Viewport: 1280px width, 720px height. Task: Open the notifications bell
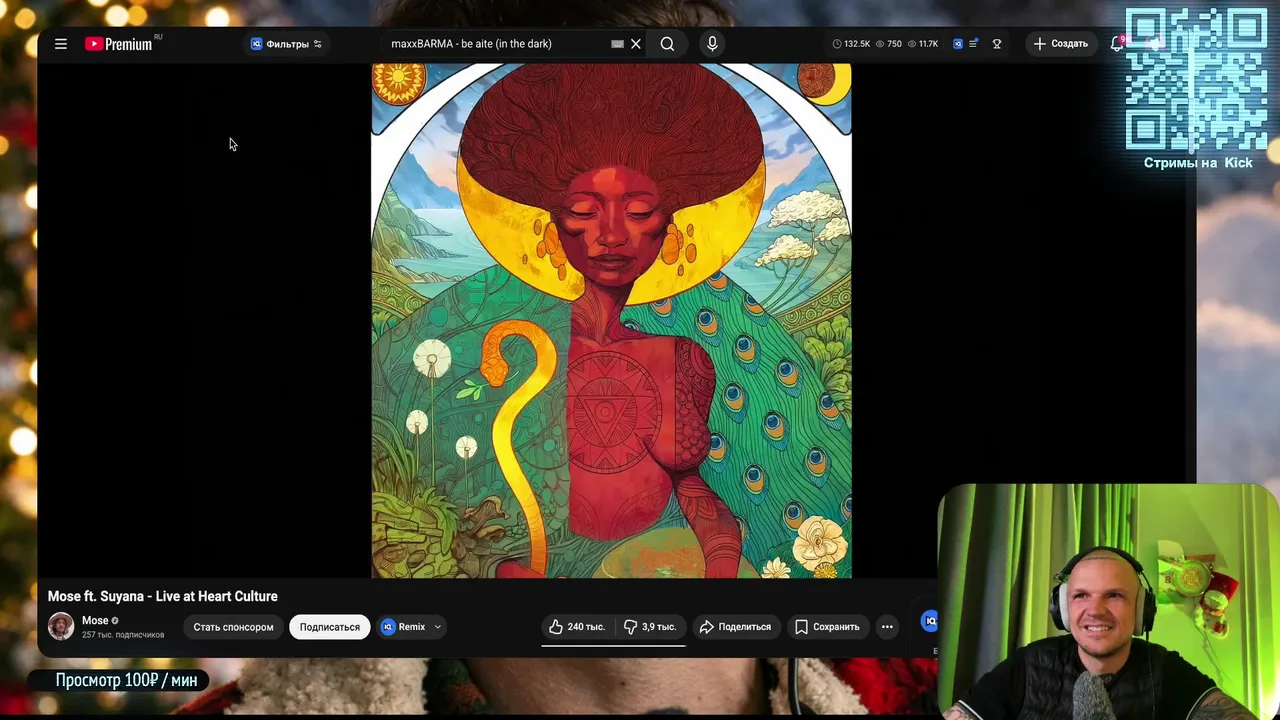point(1118,44)
